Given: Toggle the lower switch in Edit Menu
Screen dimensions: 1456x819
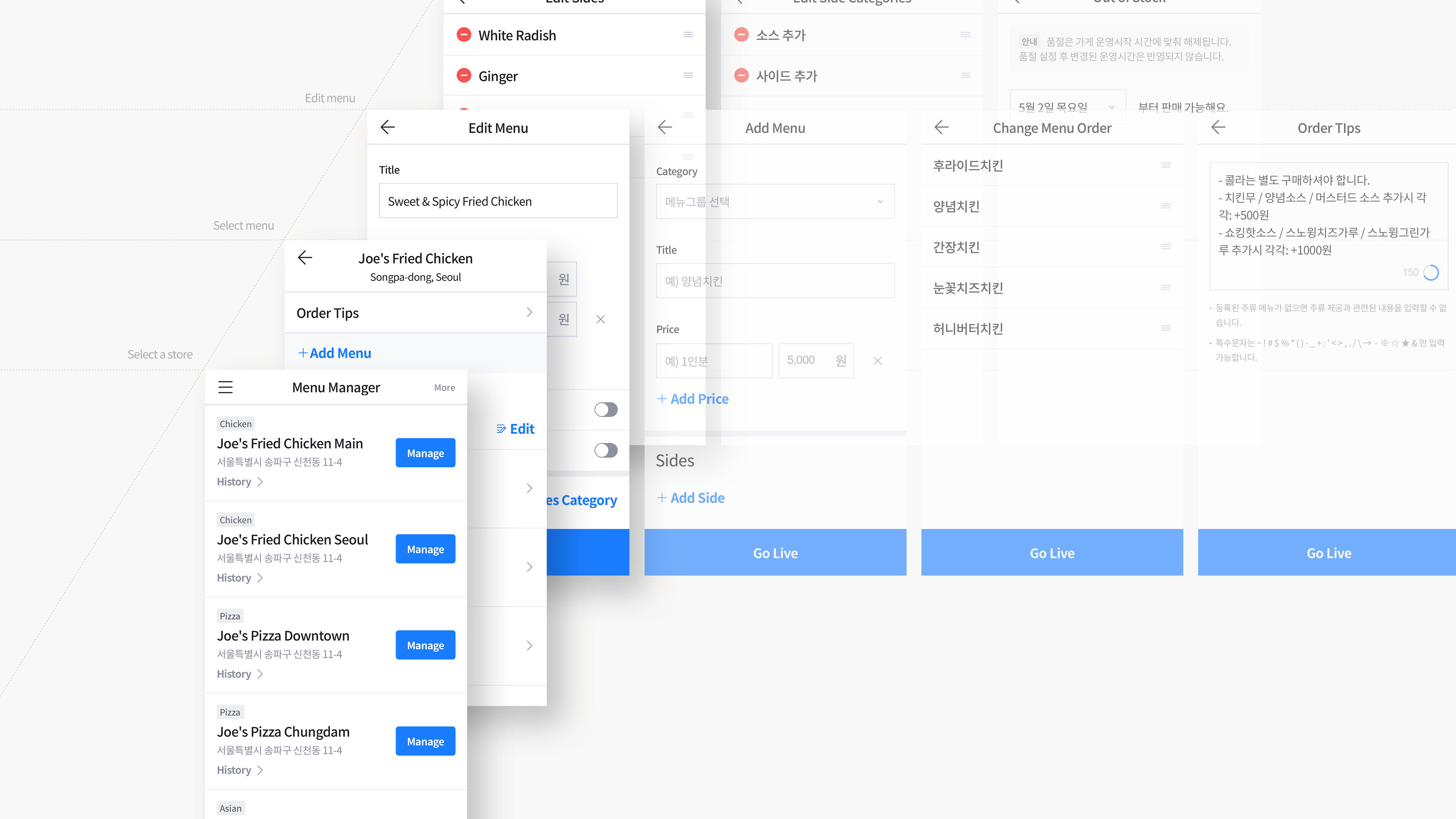Looking at the screenshot, I should (x=606, y=450).
